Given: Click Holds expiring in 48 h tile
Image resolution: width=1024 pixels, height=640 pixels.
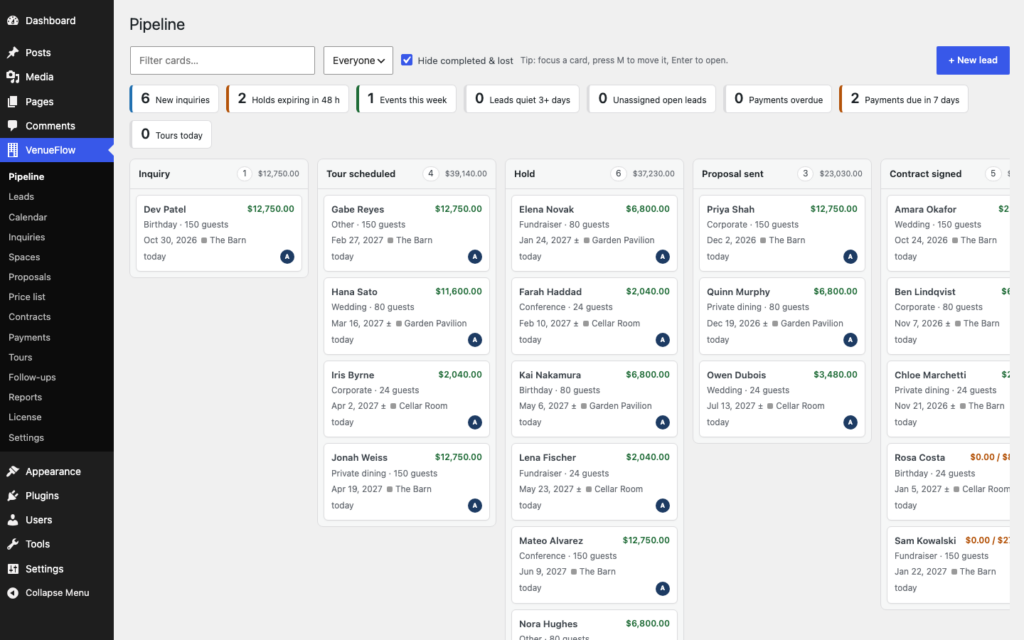Looking at the screenshot, I should [287, 99].
